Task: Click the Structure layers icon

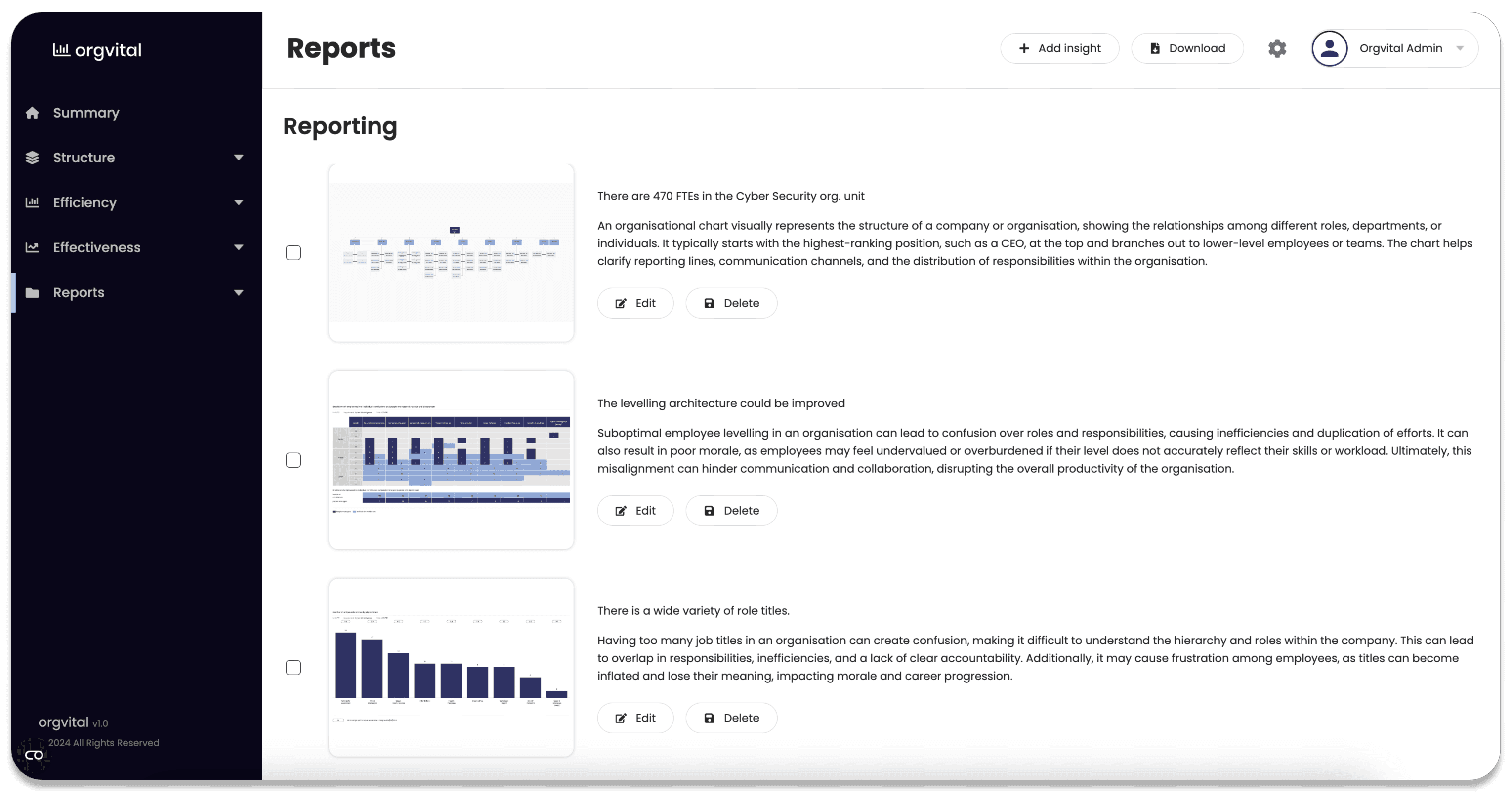Action: 32,158
